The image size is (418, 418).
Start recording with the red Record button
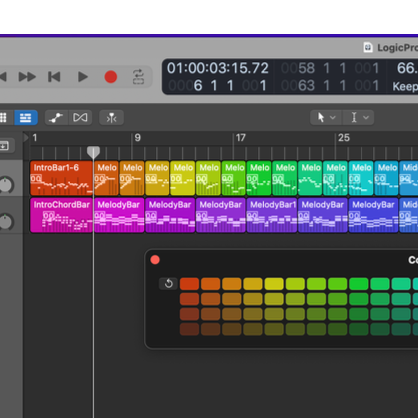point(111,77)
